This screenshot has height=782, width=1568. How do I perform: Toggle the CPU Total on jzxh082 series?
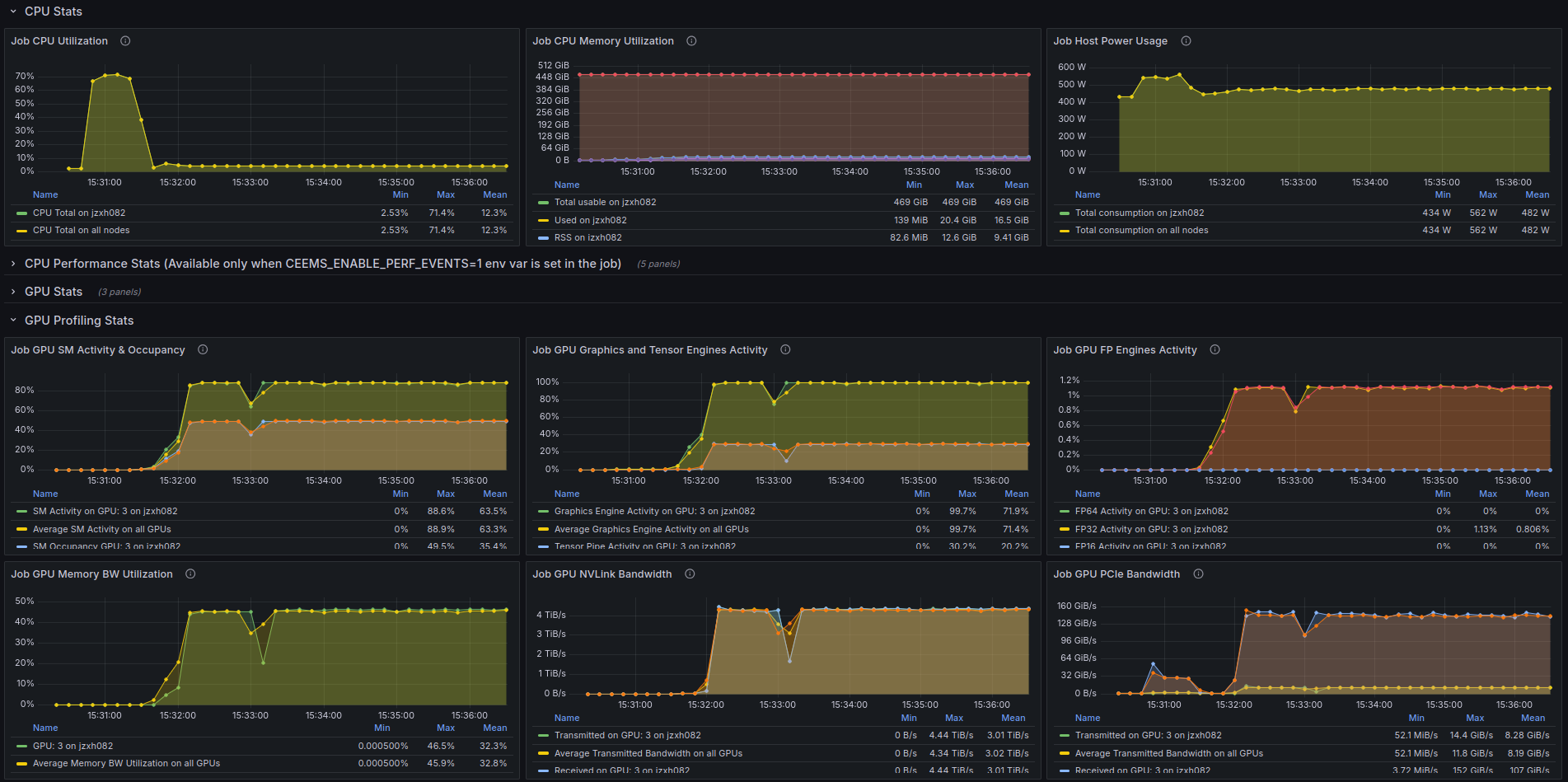pos(79,213)
